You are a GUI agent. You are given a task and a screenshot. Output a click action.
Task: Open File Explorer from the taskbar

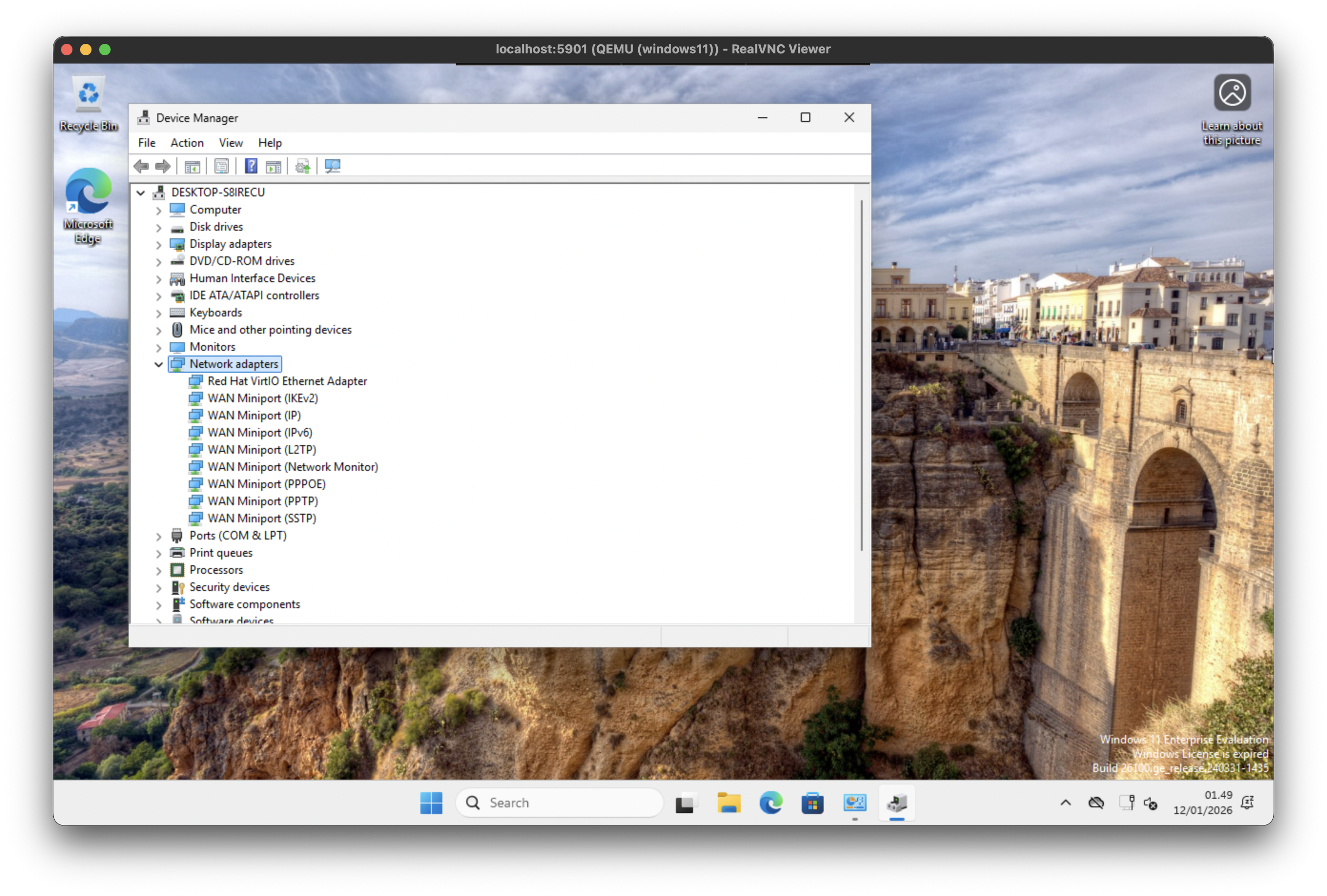[729, 803]
